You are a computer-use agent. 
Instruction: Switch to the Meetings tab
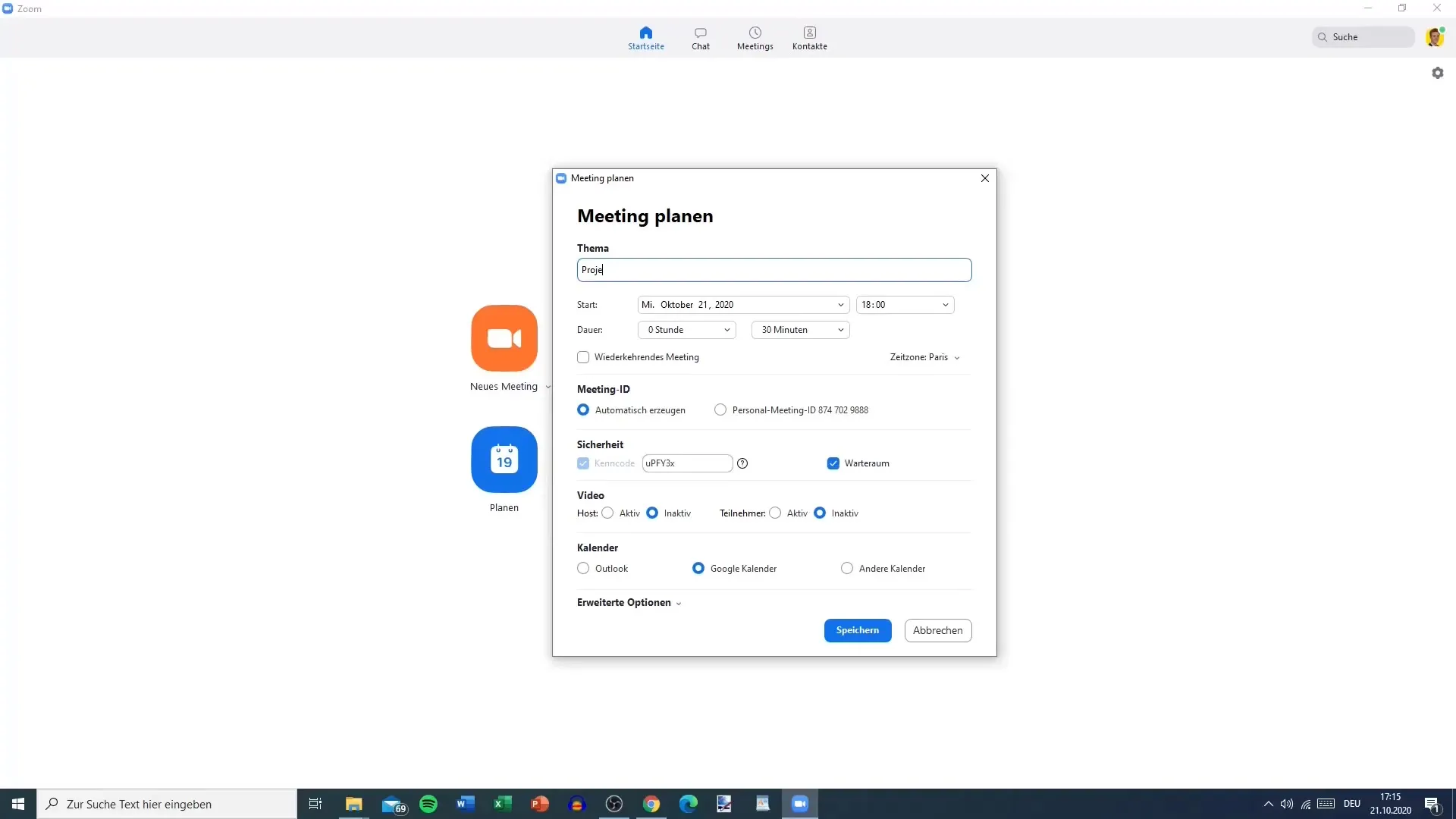755,37
